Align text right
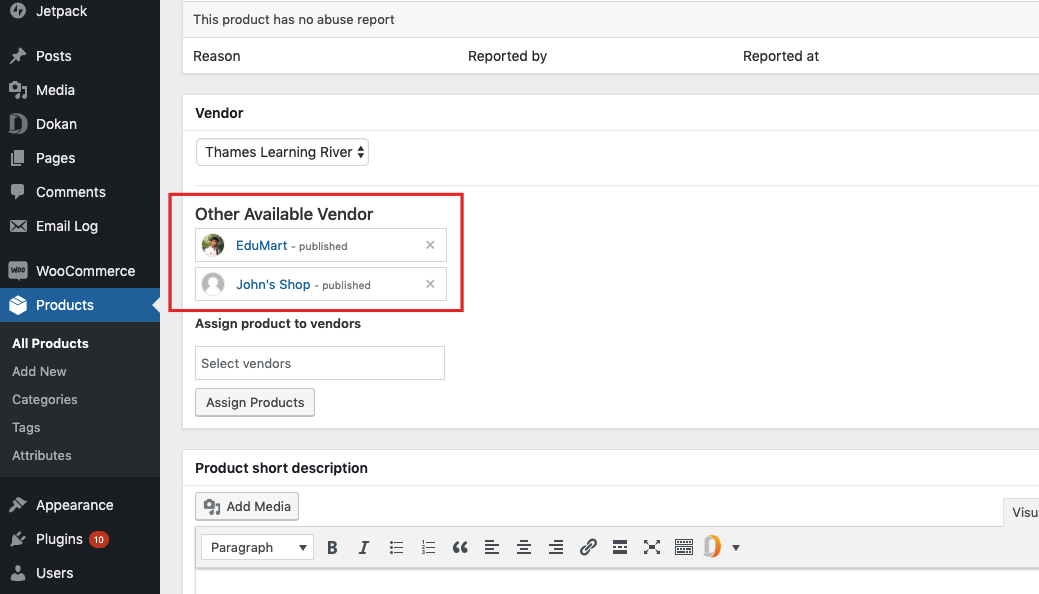 pos(556,548)
